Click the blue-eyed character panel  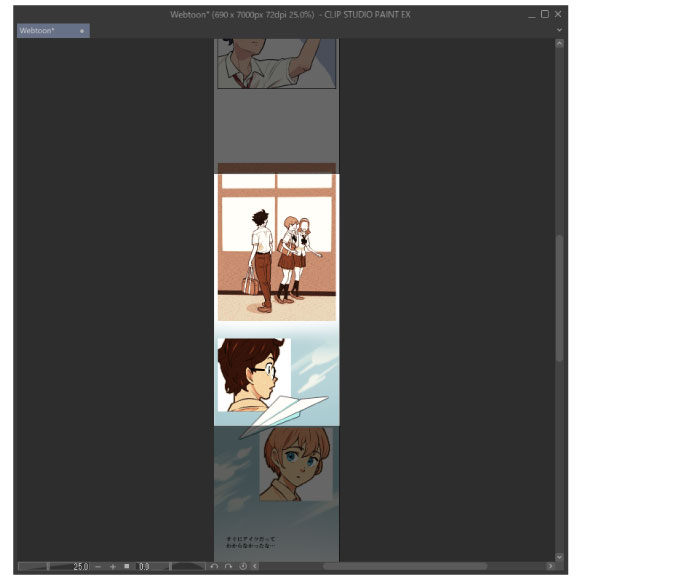295,464
